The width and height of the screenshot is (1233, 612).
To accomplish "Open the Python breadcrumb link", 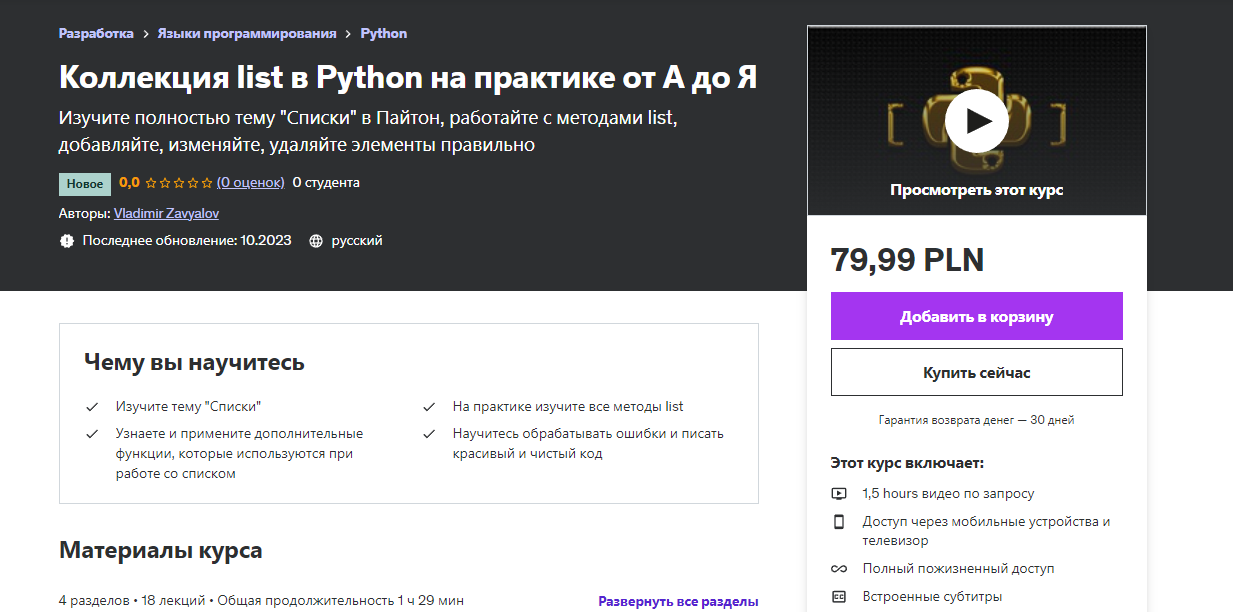I will tap(384, 33).
